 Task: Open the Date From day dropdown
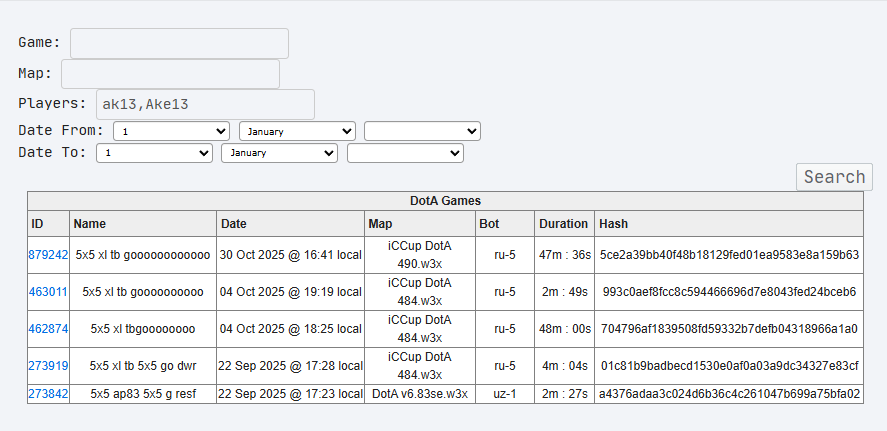point(172,131)
